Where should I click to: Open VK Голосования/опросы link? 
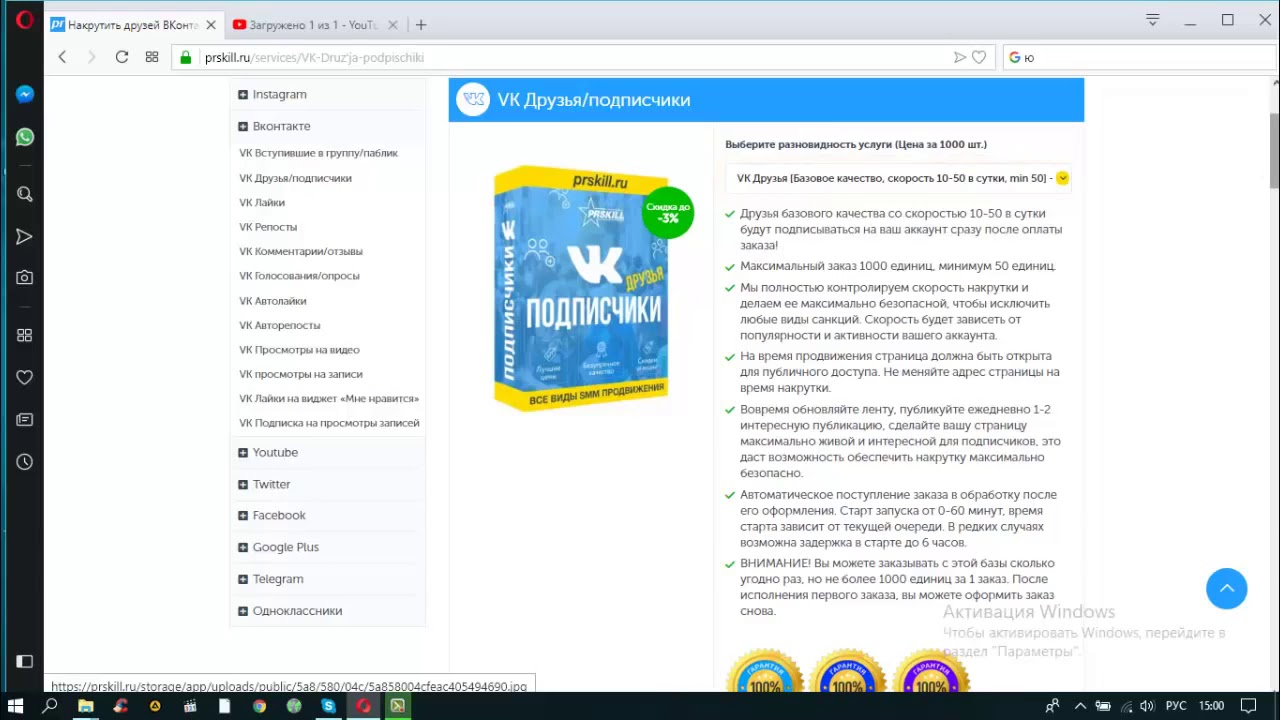coord(299,276)
